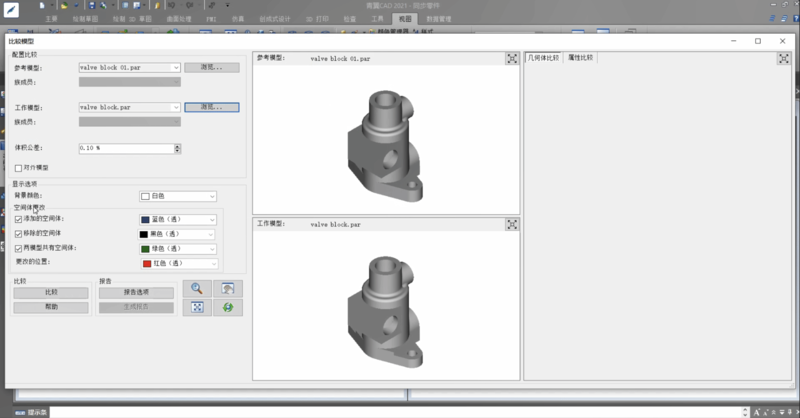Open the 更改的位置 red color dropdown
800x418 pixels.
pyautogui.click(x=212, y=263)
